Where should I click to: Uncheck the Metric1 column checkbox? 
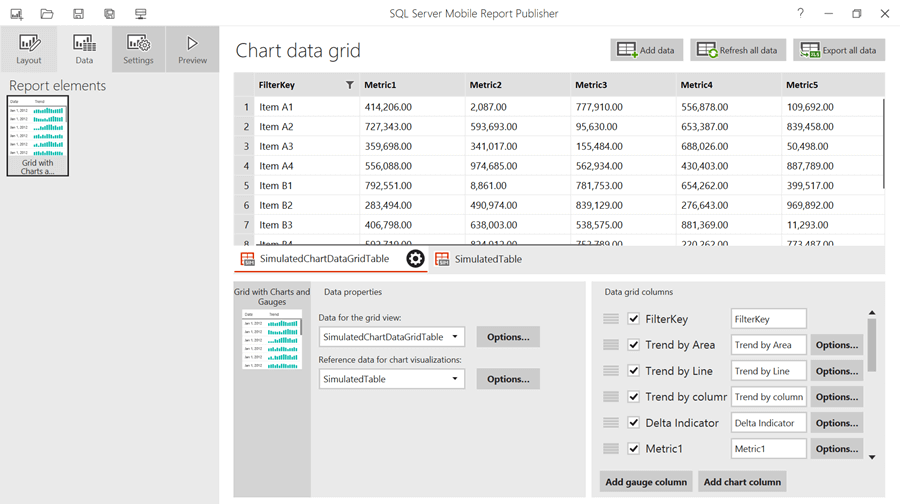pos(634,449)
